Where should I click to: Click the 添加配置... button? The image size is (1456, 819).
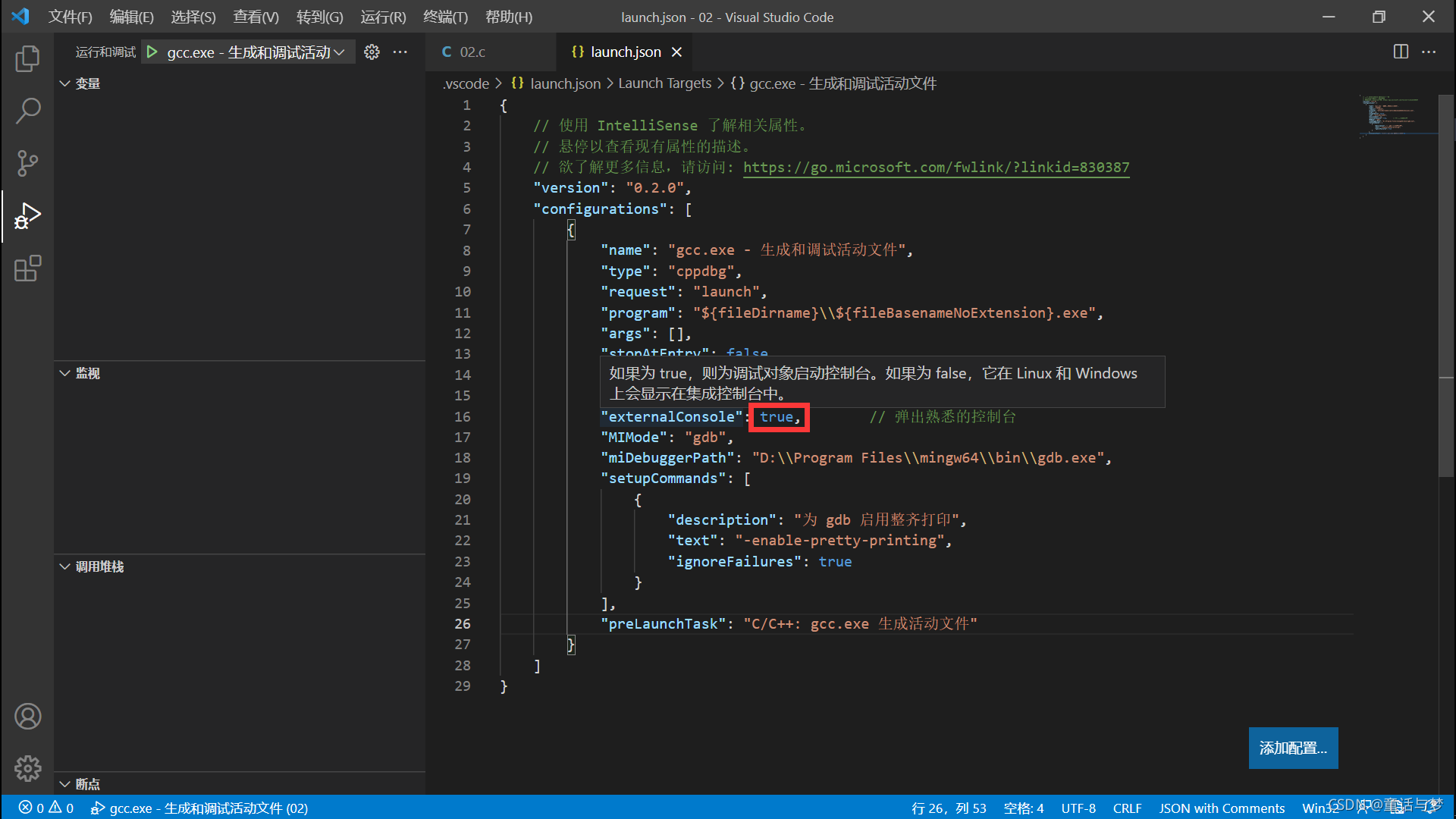tap(1293, 748)
